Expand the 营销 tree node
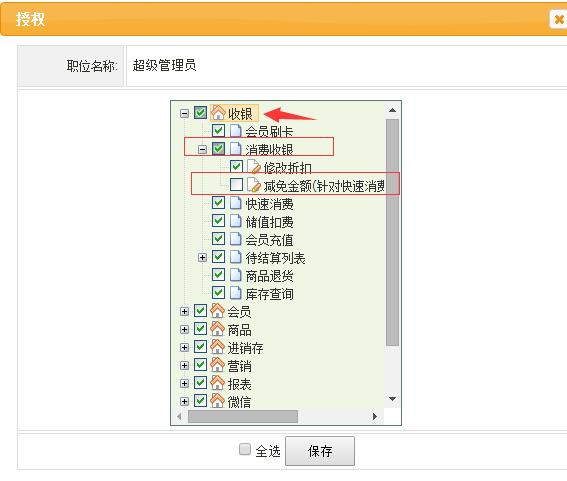567x481 pixels. (184, 366)
